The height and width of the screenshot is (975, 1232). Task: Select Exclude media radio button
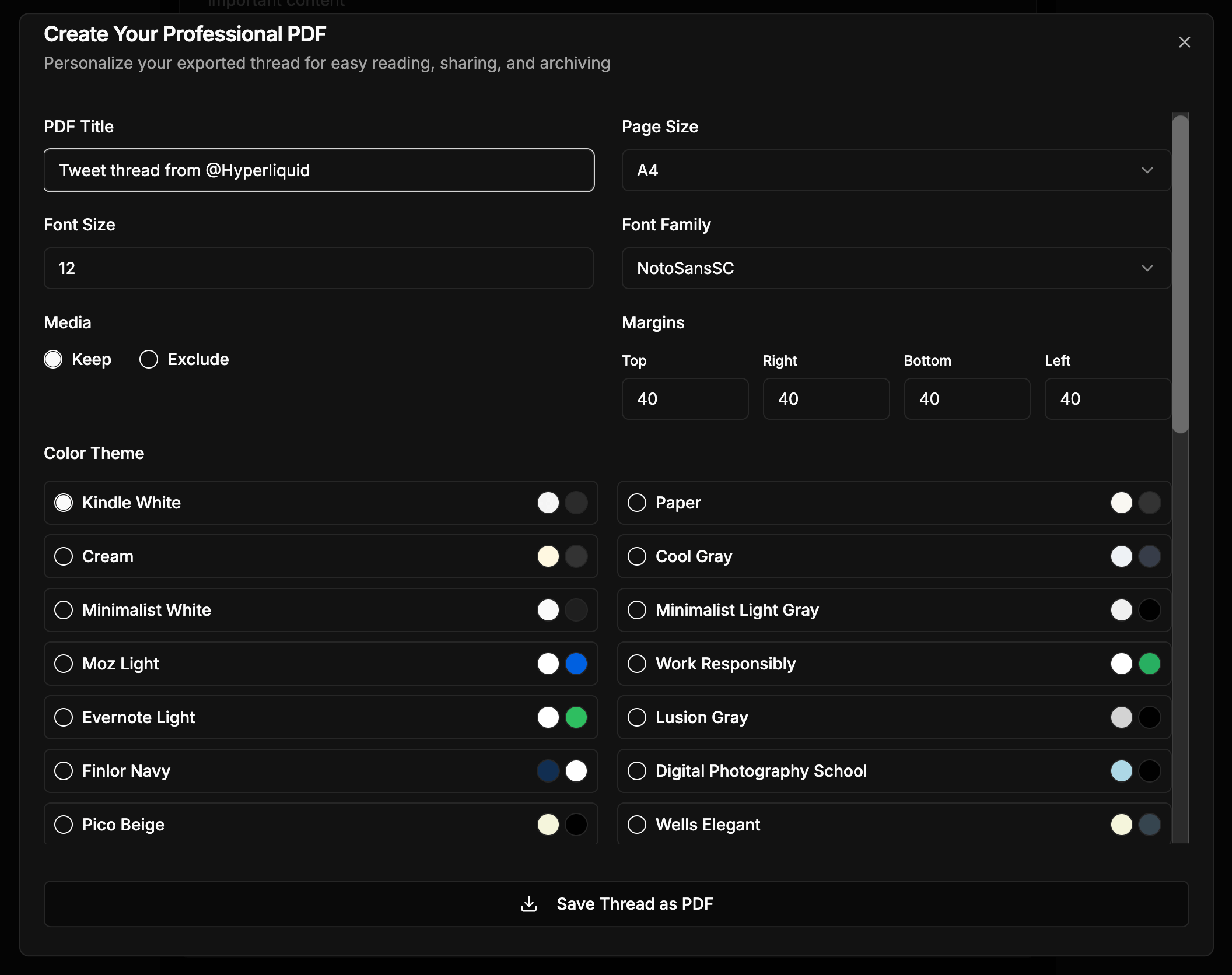(x=149, y=359)
